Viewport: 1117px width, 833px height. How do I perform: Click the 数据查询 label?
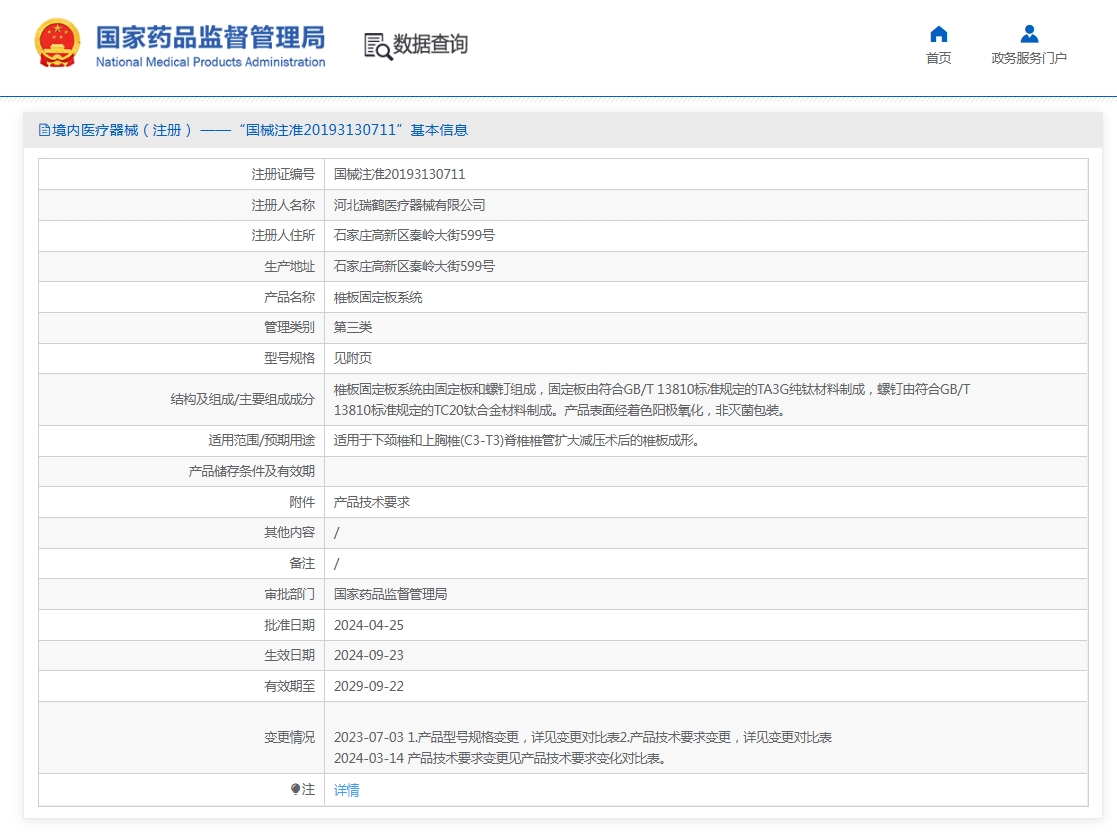point(430,44)
